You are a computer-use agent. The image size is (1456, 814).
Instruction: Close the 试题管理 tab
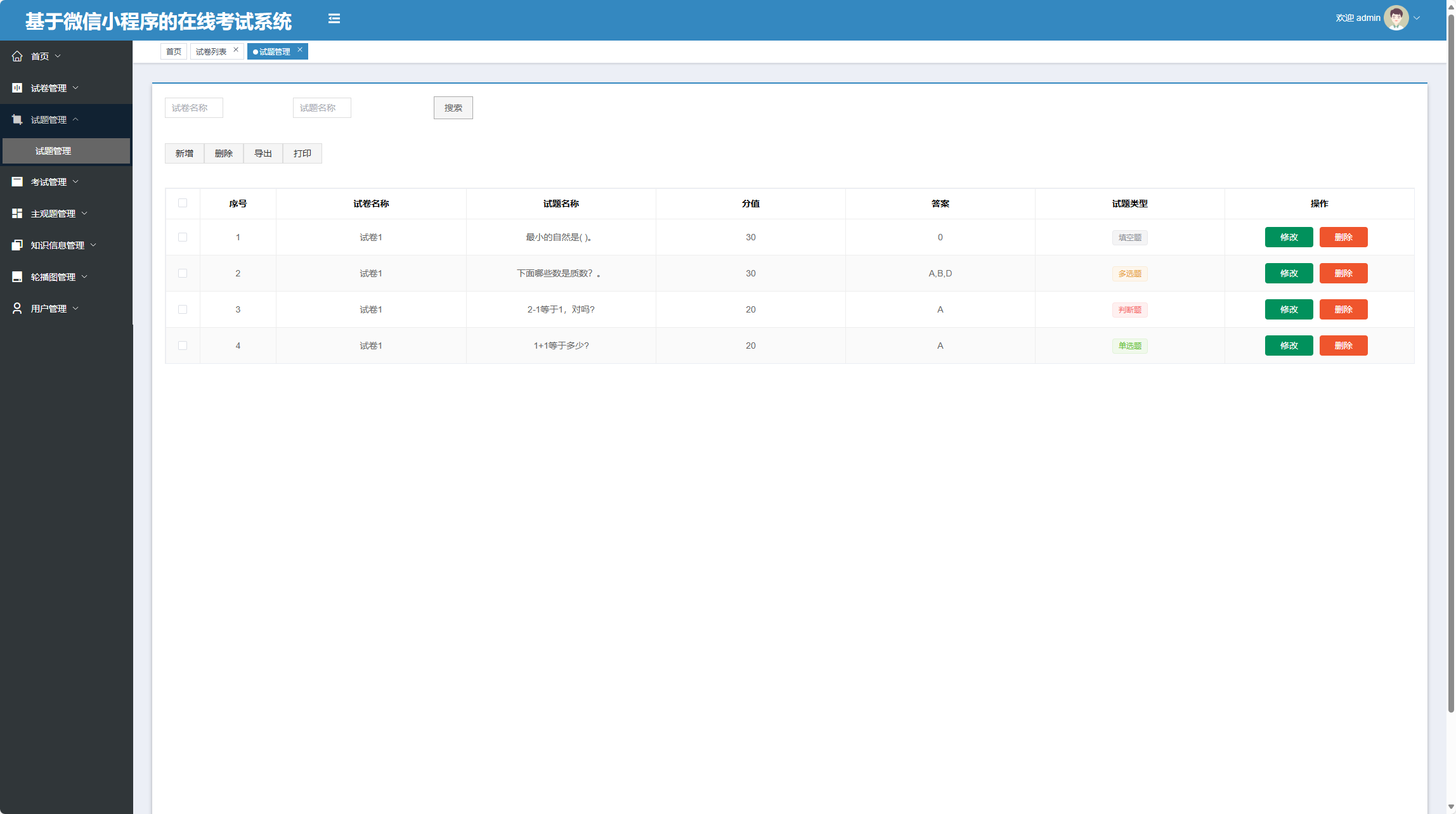(300, 49)
